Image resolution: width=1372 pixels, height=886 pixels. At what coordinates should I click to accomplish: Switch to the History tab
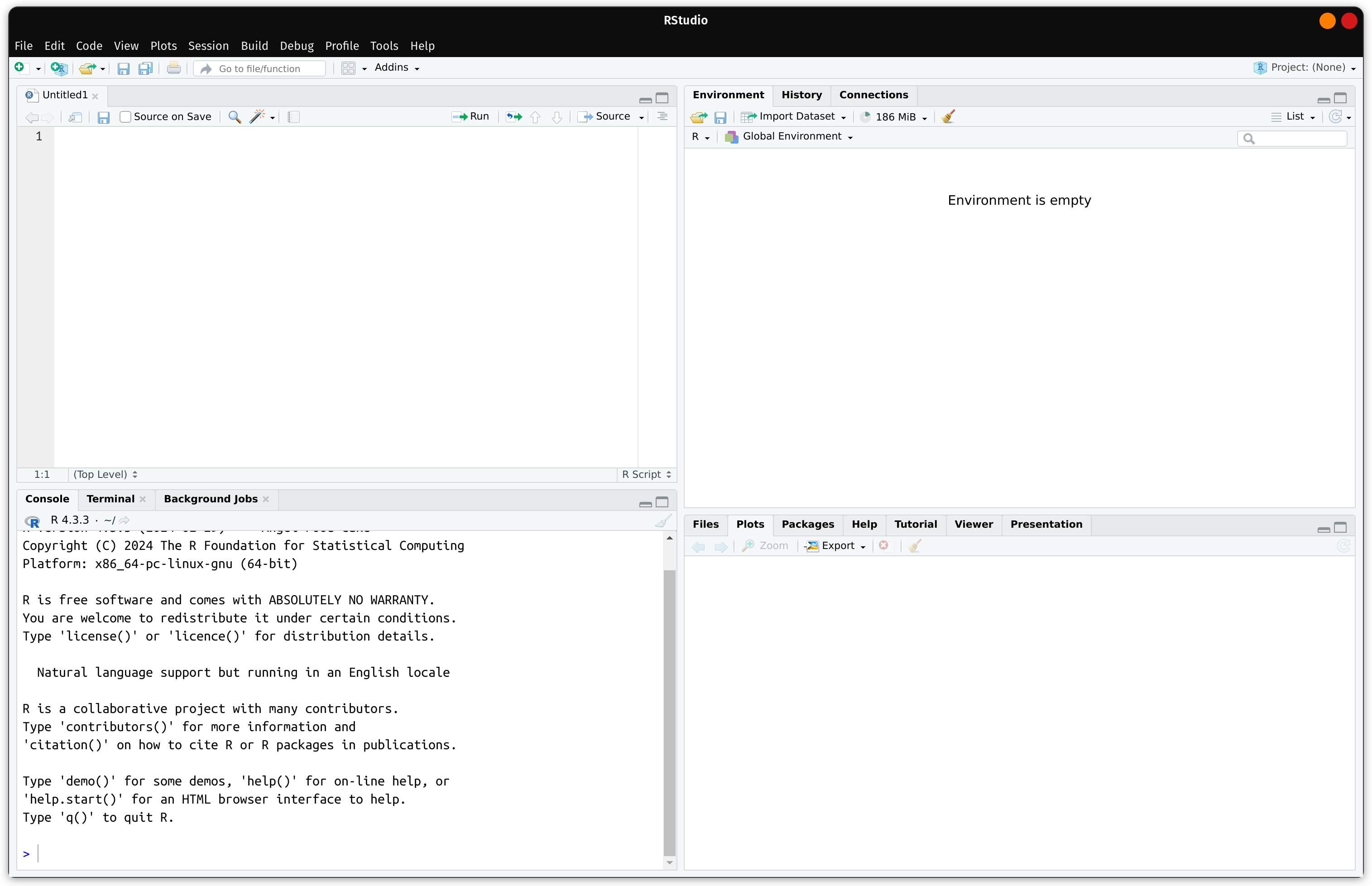[801, 94]
